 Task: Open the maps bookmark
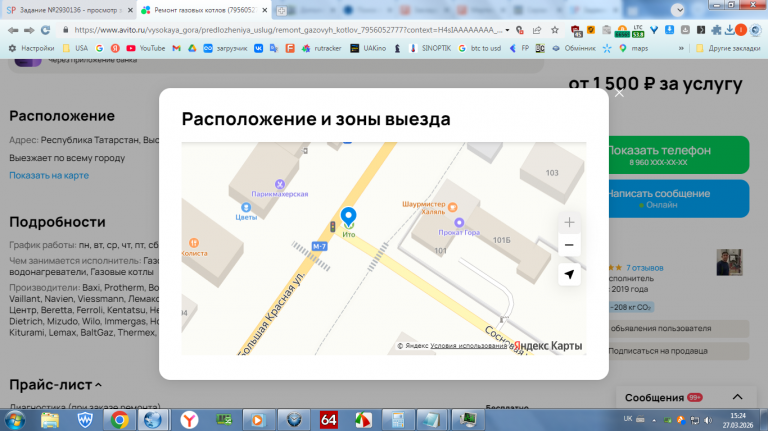(633, 48)
